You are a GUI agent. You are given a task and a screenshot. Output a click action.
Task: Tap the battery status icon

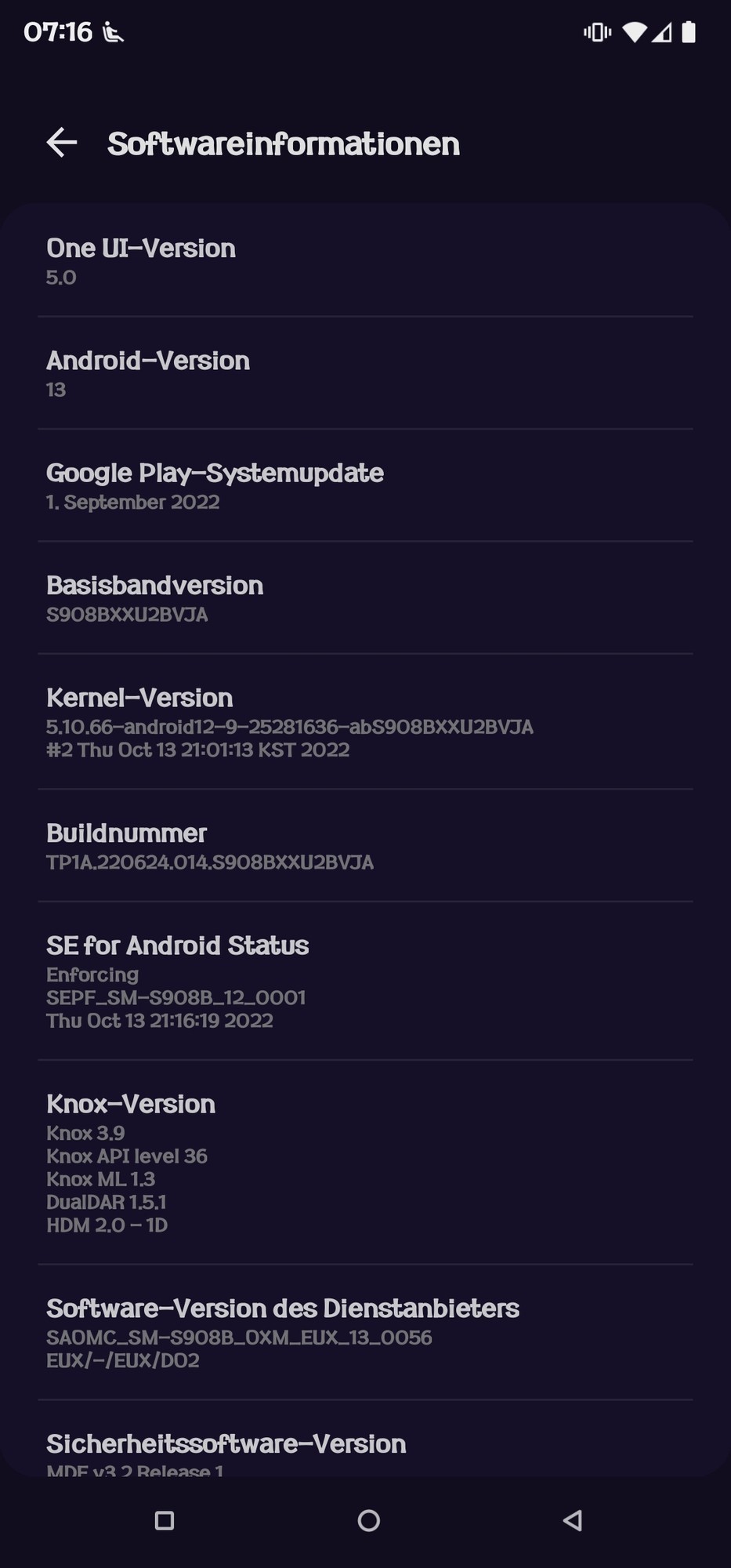tap(689, 32)
